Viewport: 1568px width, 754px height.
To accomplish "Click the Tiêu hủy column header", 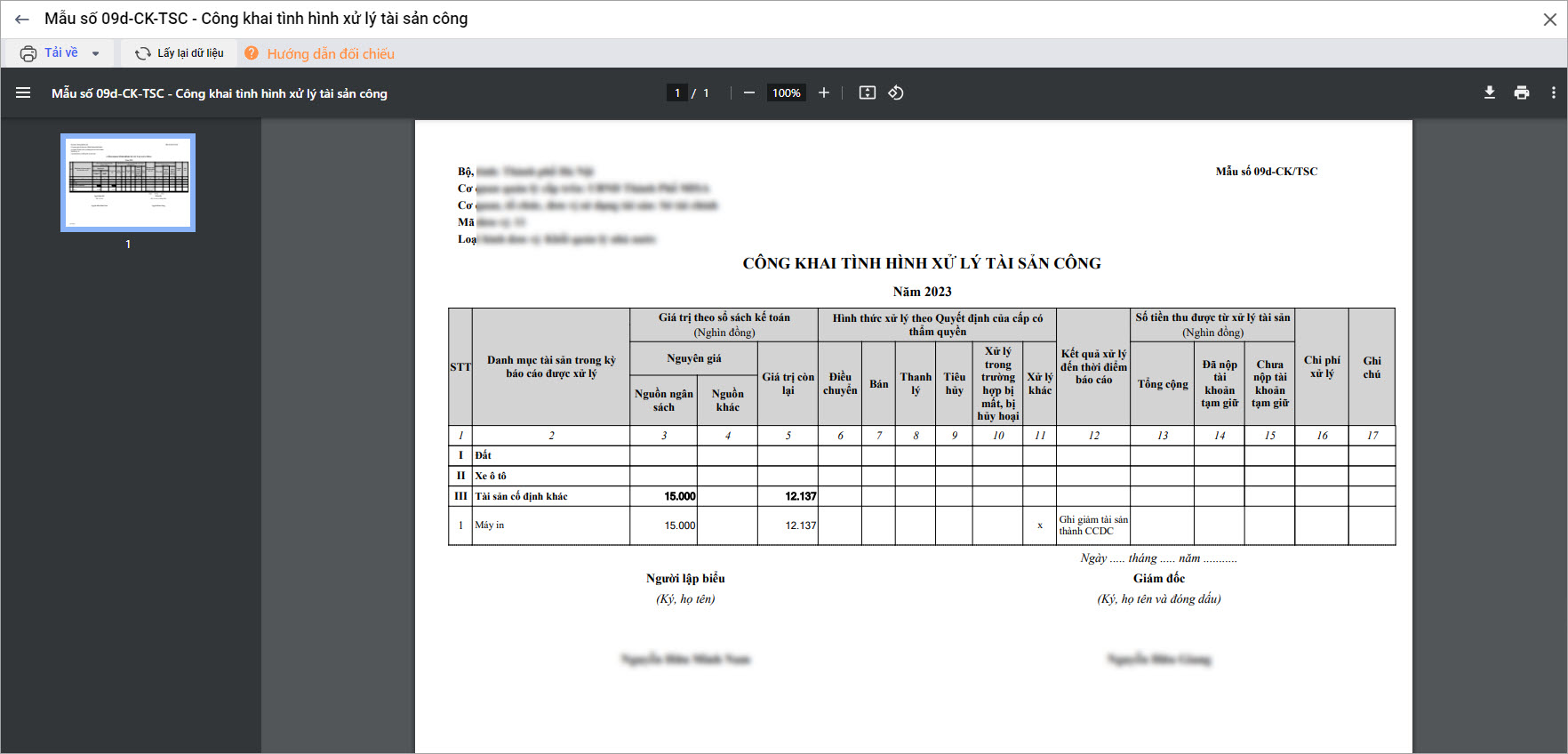I will tap(955, 383).
